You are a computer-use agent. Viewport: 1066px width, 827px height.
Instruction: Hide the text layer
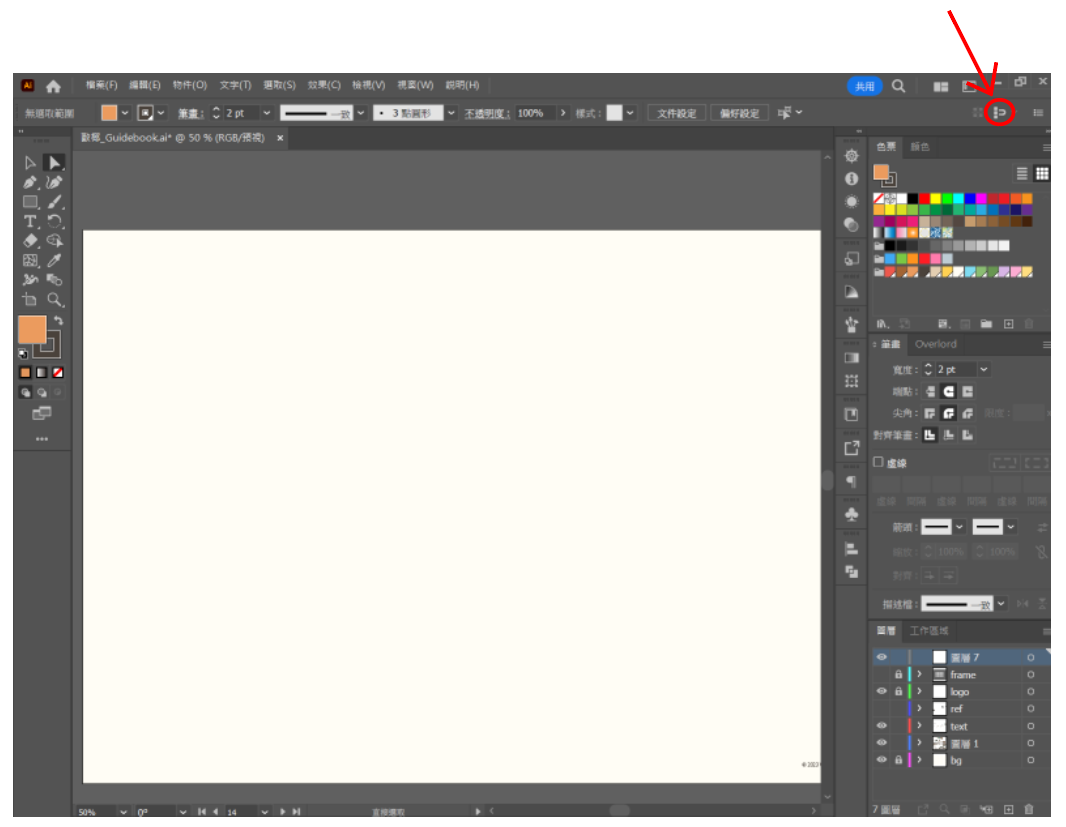[x=882, y=726]
